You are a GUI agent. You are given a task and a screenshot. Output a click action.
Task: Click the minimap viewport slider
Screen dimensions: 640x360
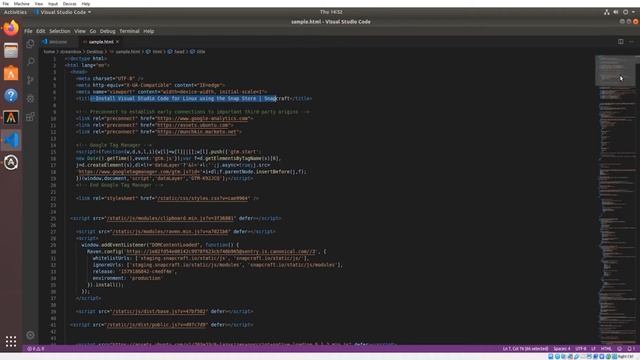[x=615, y=71]
